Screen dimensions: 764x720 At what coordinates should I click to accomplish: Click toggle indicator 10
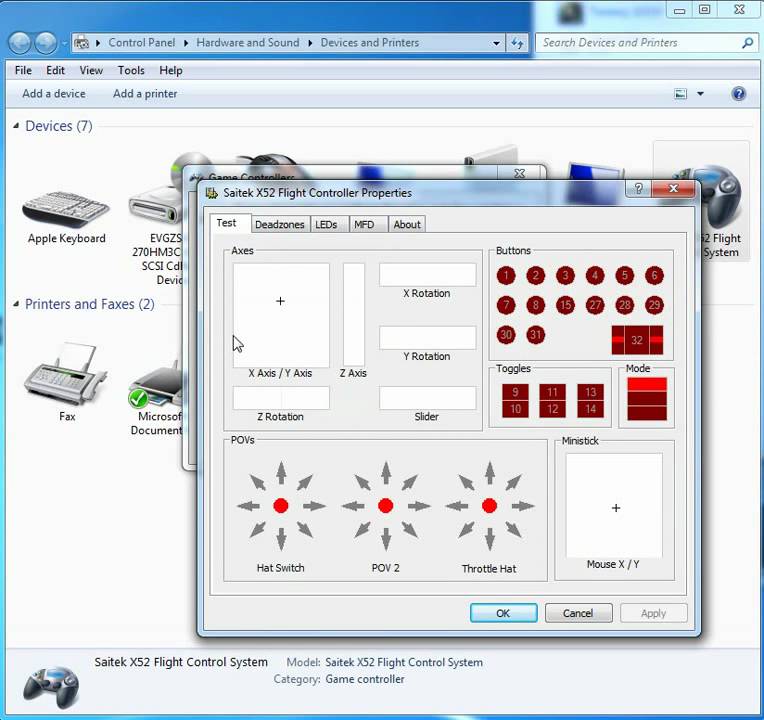[x=515, y=409]
